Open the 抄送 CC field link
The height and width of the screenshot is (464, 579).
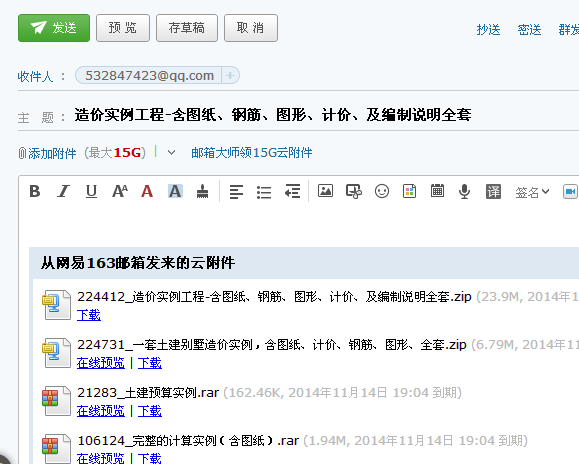(x=488, y=30)
